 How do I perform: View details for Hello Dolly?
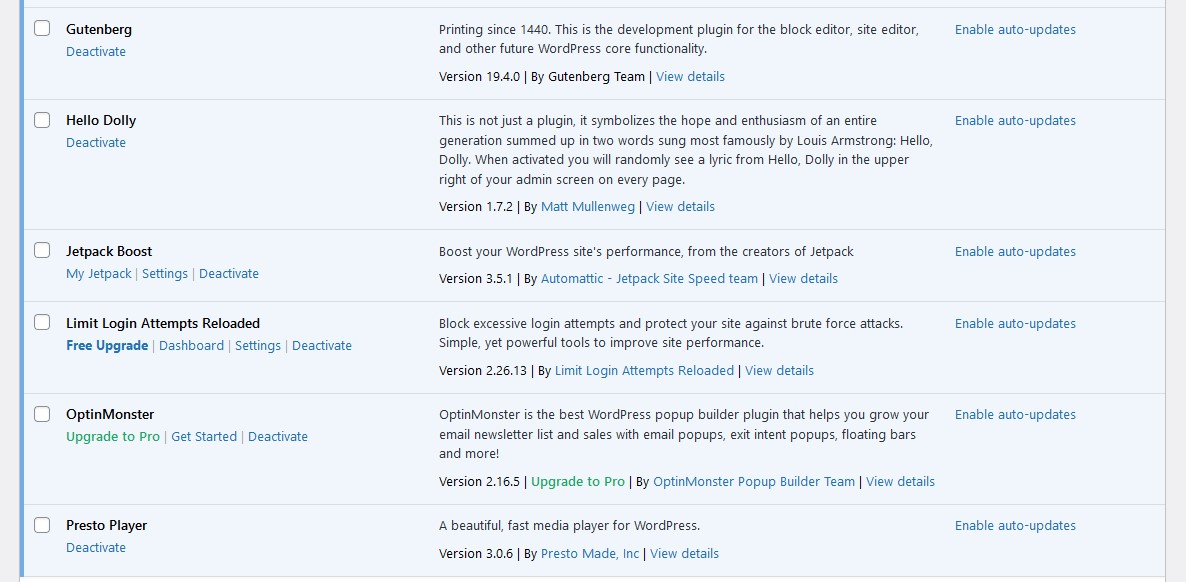(x=680, y=206)
